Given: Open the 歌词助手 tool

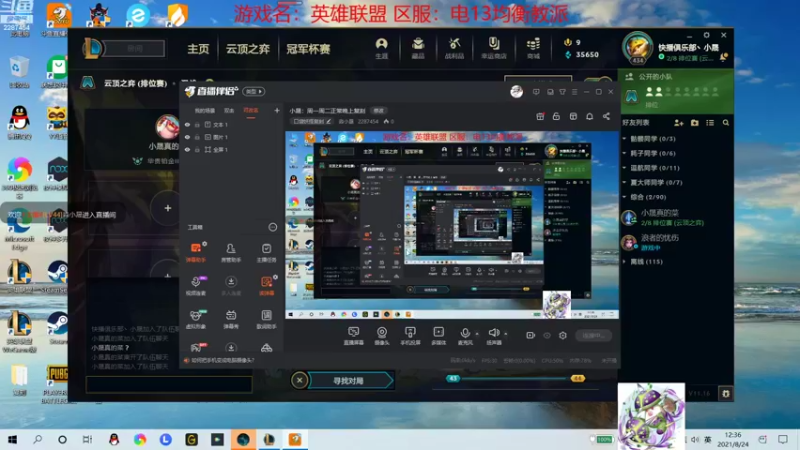Looking at the screenshot, I should (266, 319).
